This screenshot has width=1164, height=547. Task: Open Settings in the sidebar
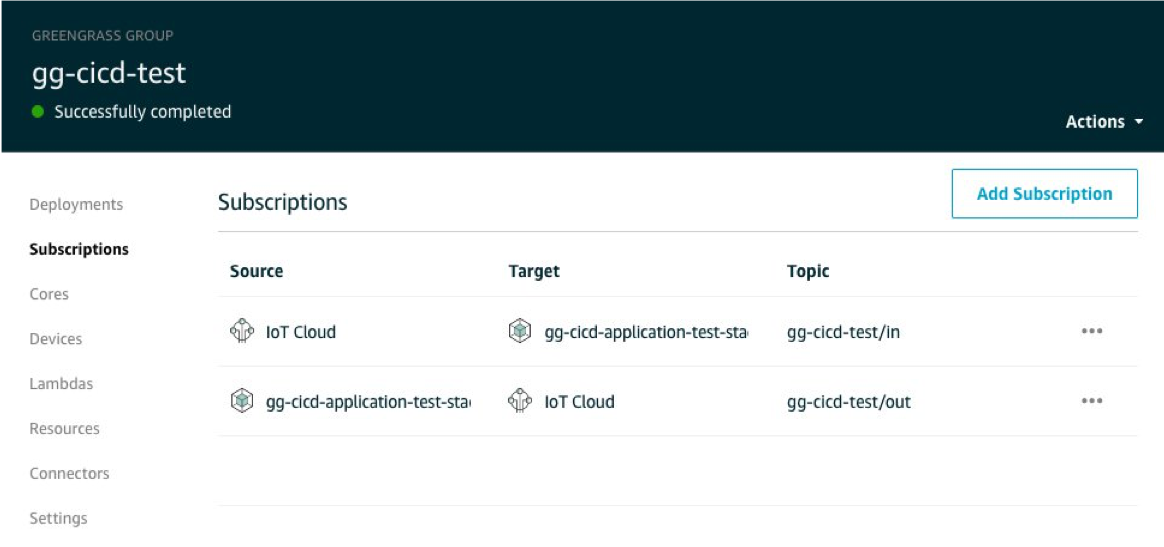pos(58,518)
